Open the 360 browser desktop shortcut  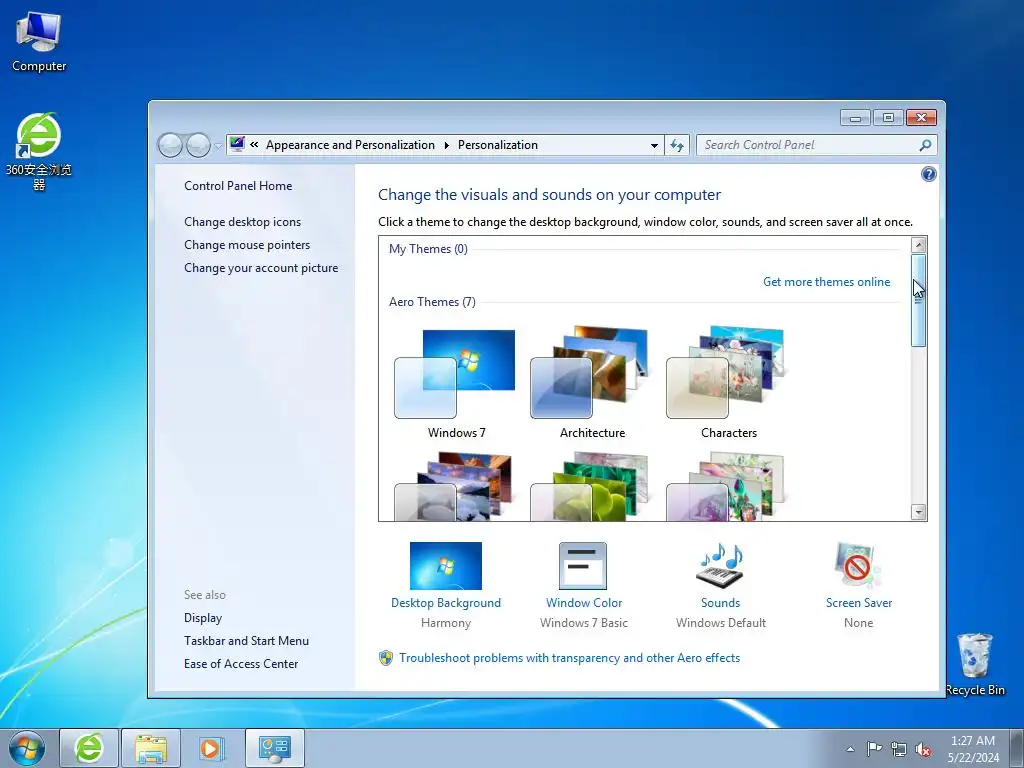pyautogui.click(x=39, y=152)
